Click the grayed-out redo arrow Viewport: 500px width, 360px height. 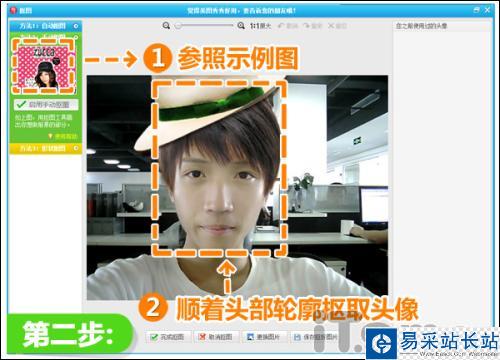pos(312,26)
